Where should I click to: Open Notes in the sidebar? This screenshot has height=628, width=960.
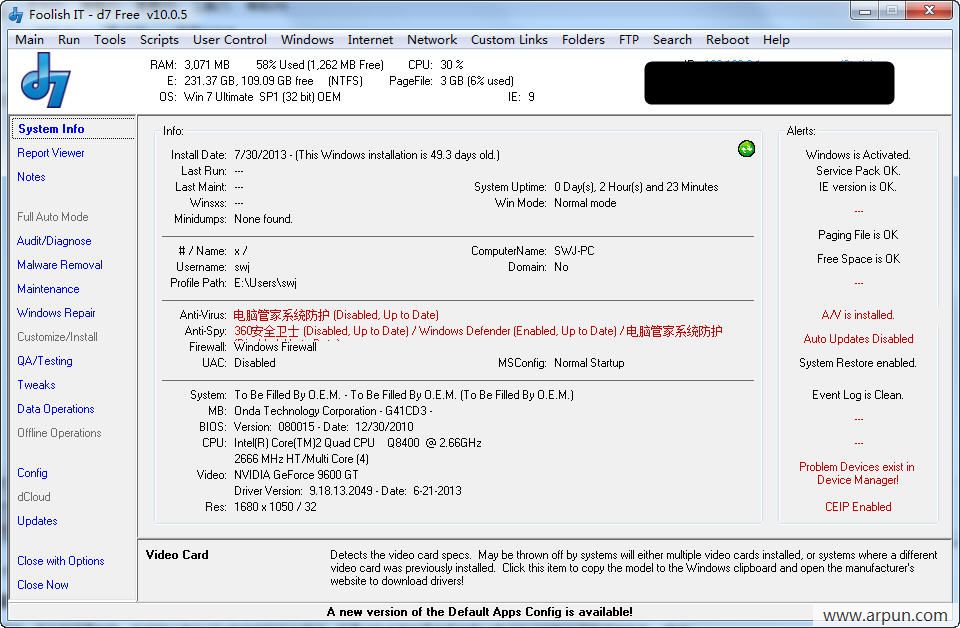coord(31,177)
